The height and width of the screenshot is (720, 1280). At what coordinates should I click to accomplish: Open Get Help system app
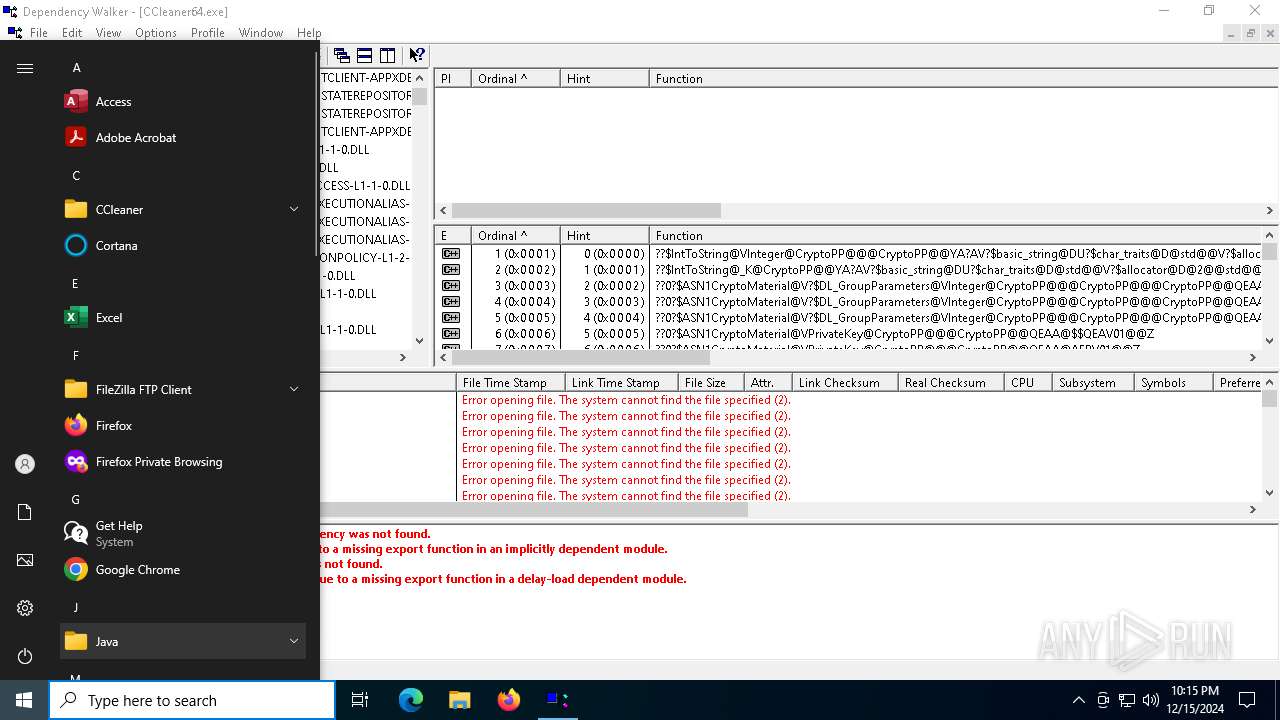pos(183,533)
